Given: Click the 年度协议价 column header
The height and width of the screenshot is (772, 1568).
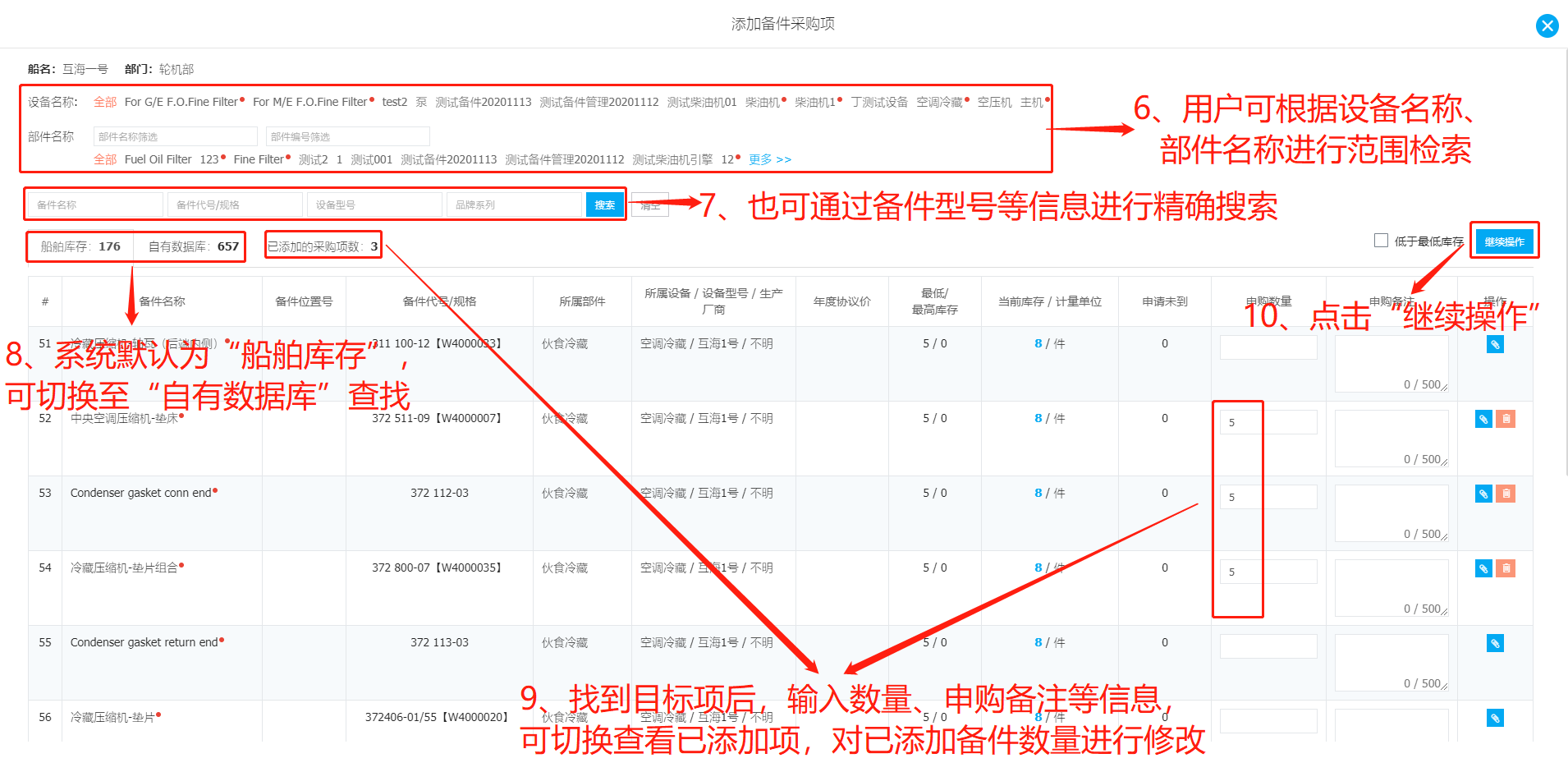Looking at the screenshot, I should [x=841, y=301].
